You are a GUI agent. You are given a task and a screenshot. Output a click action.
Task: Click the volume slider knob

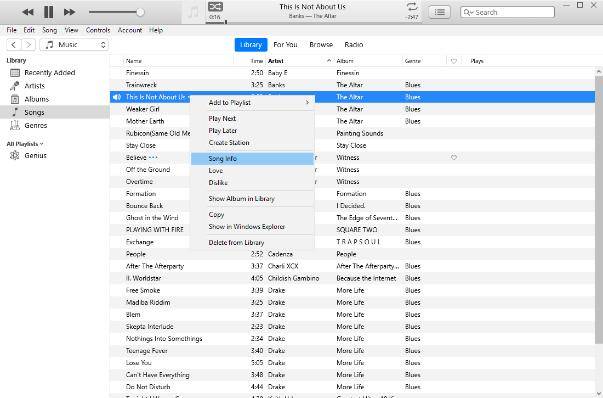coord(140,12)
